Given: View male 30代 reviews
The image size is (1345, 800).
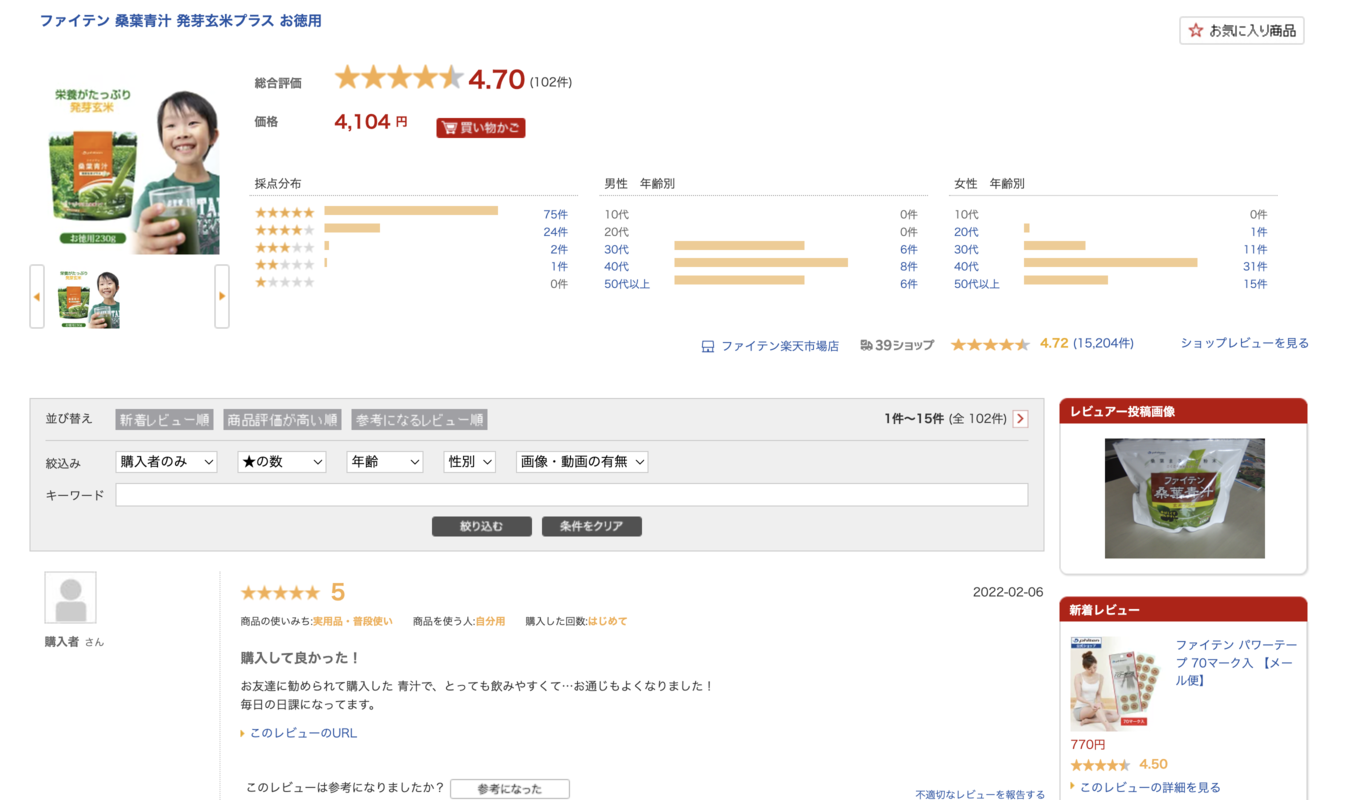Looking at the screenshot, I should 616,249.
